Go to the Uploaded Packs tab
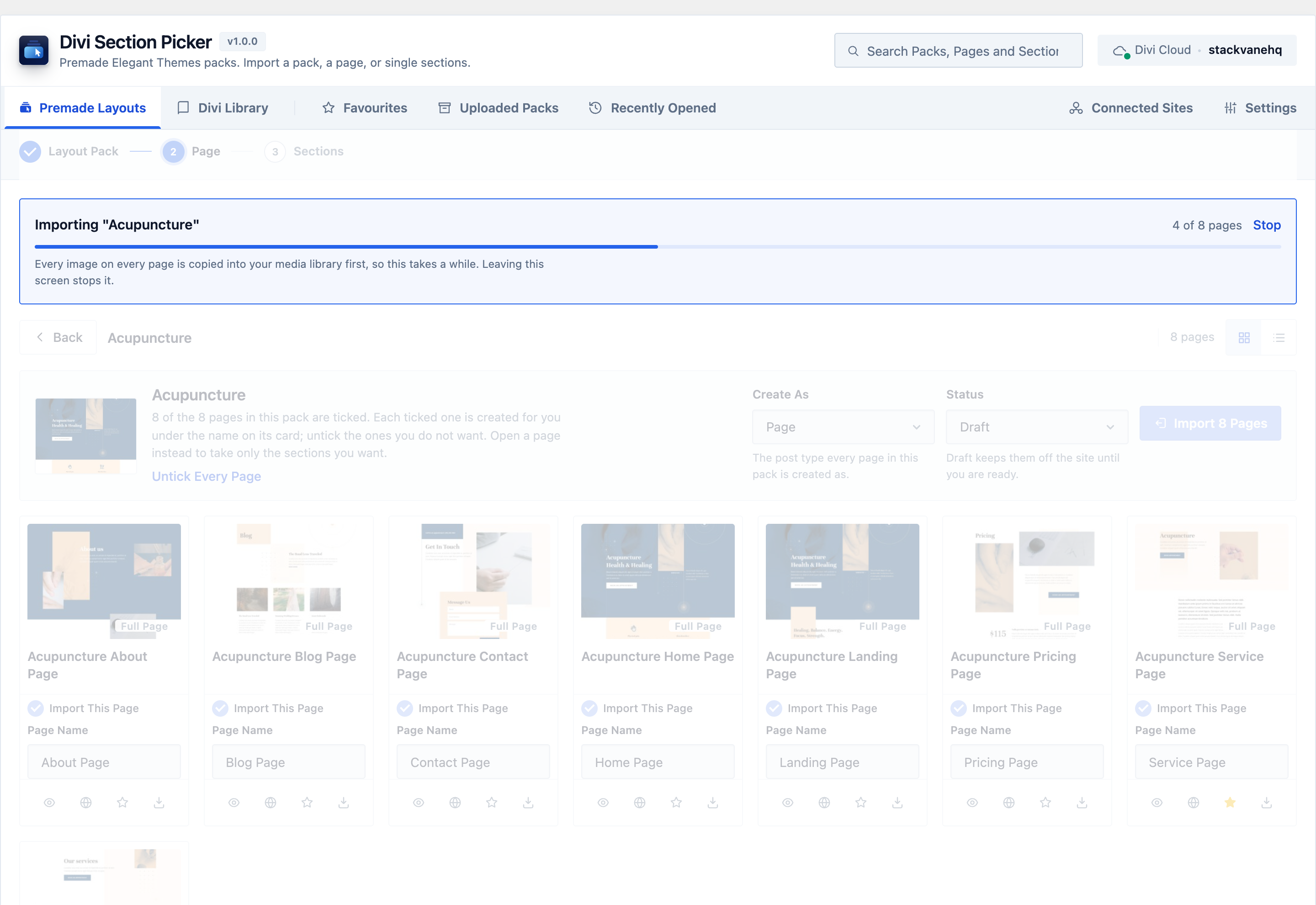 [498, 108]
